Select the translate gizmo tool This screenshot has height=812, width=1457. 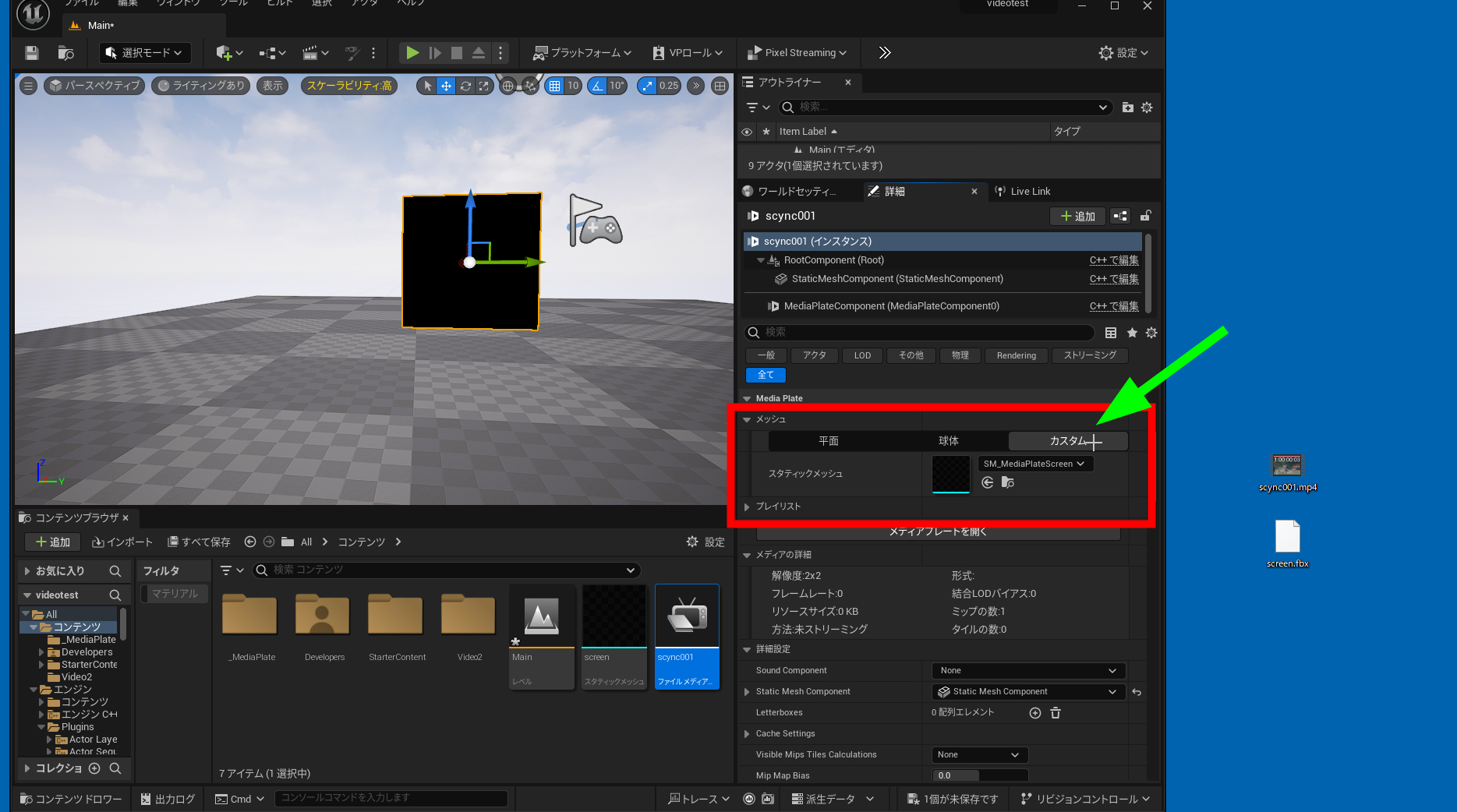446,86
